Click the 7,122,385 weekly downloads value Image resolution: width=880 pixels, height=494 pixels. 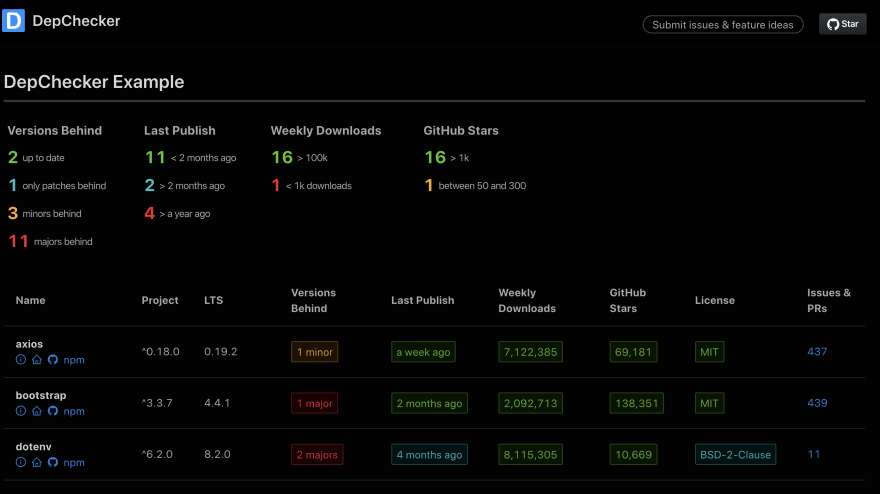pyautogui.click(x=530, y=352)
